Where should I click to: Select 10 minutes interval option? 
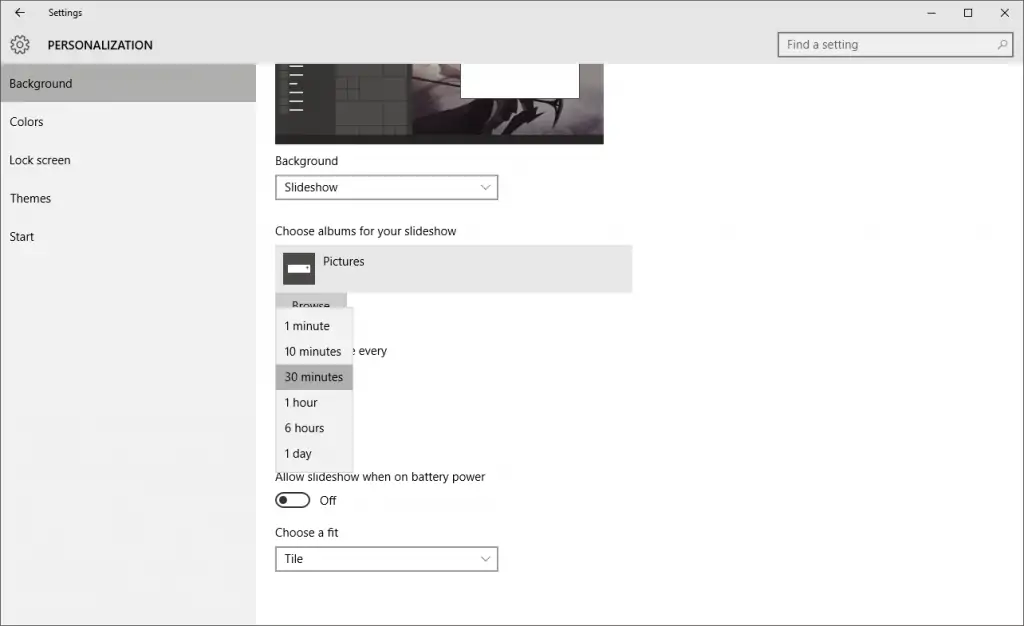coord(314,351)
